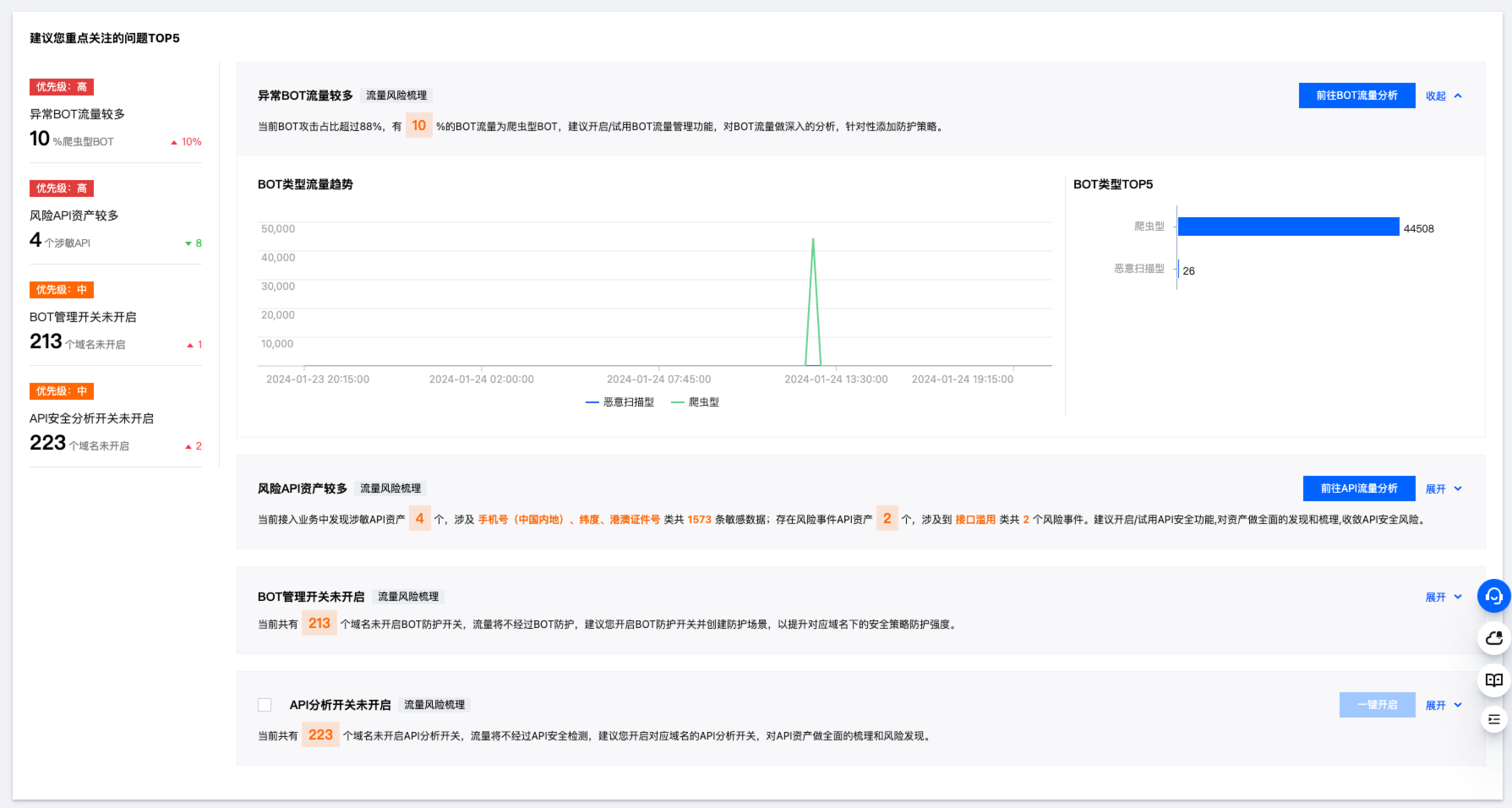This screenshot has height=808, width=1512.
Task: Click the 2024-01-24 07:45:00 axis label
Action: click(658, 379)
